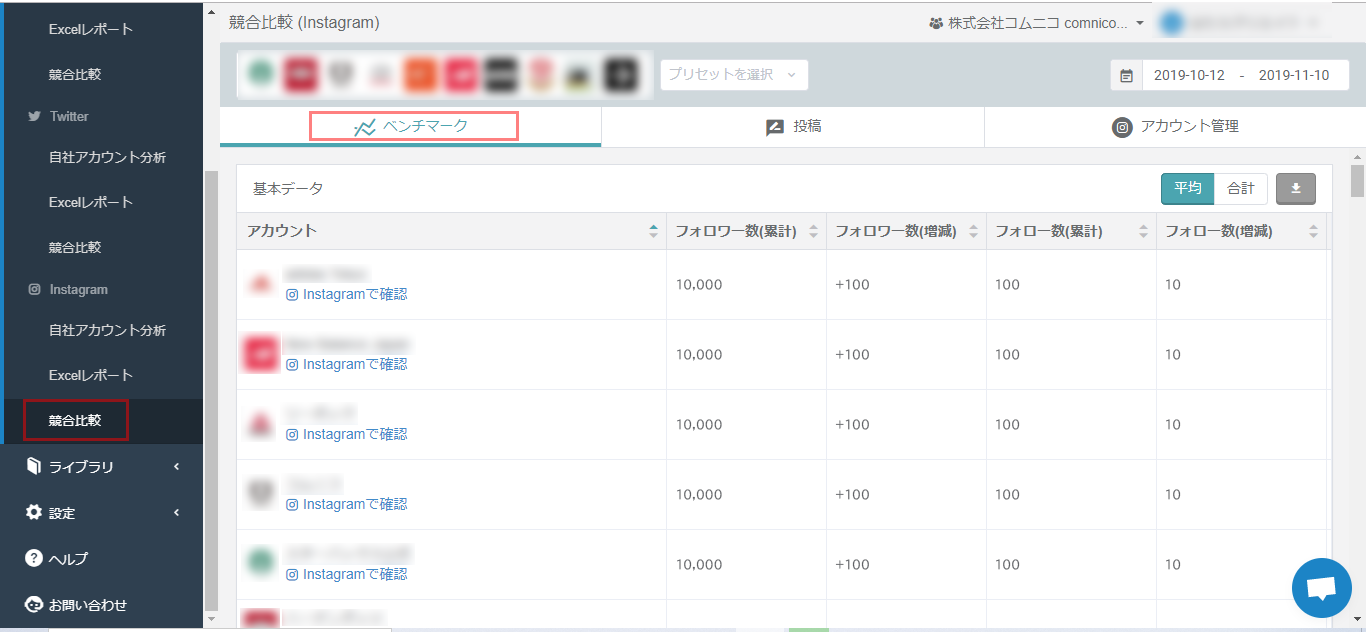Viewport: 1366px width, 632px height.
Task: Switch to the ベンチマーク tab
Action: (411, 127)
